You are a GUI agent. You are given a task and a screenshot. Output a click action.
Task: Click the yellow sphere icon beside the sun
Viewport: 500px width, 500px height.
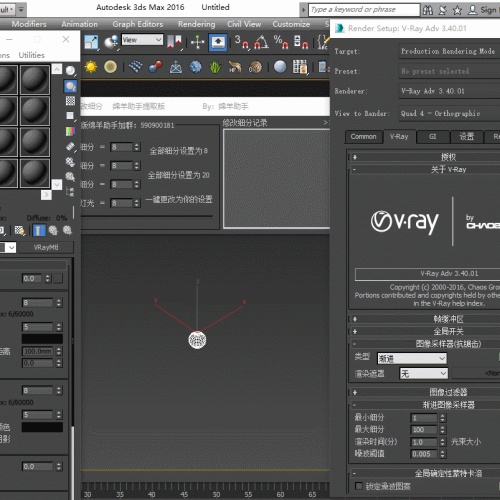click(110, 67)
